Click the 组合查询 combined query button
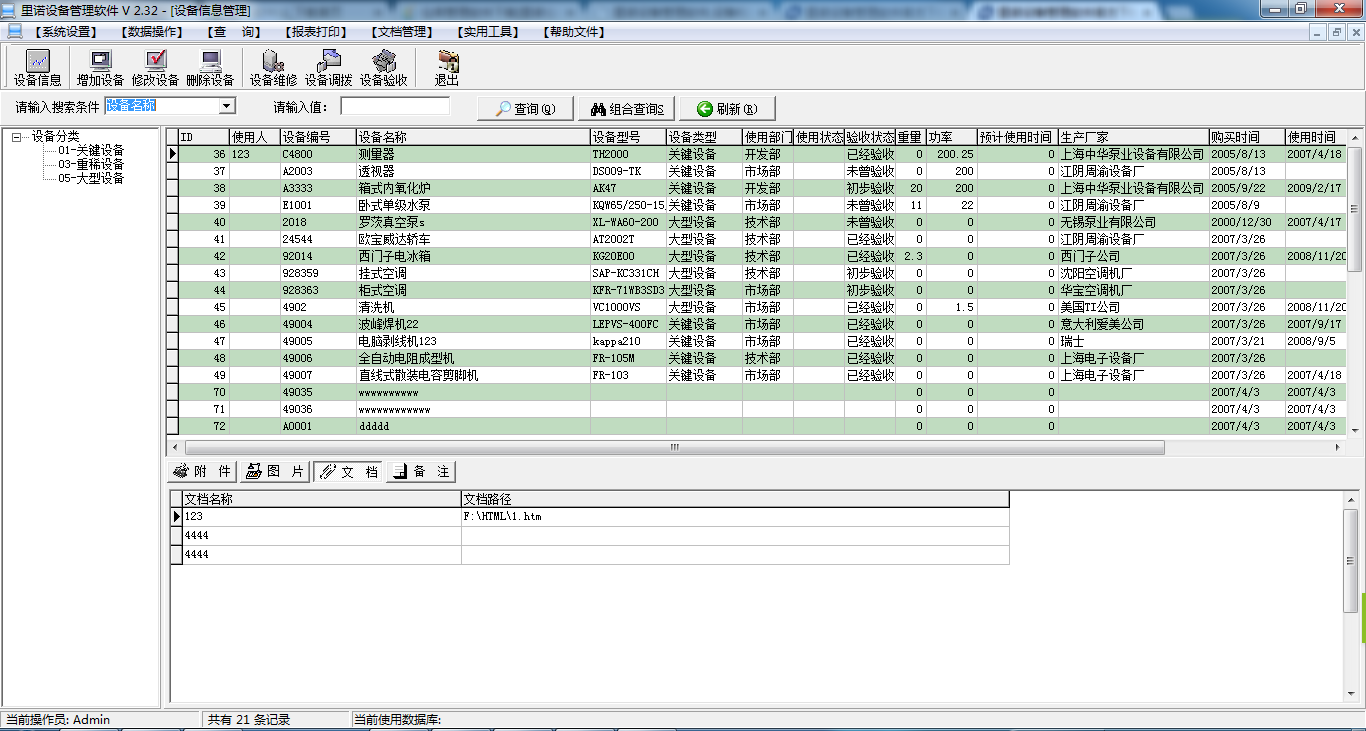1366x731 pixels. coord(627,109)
